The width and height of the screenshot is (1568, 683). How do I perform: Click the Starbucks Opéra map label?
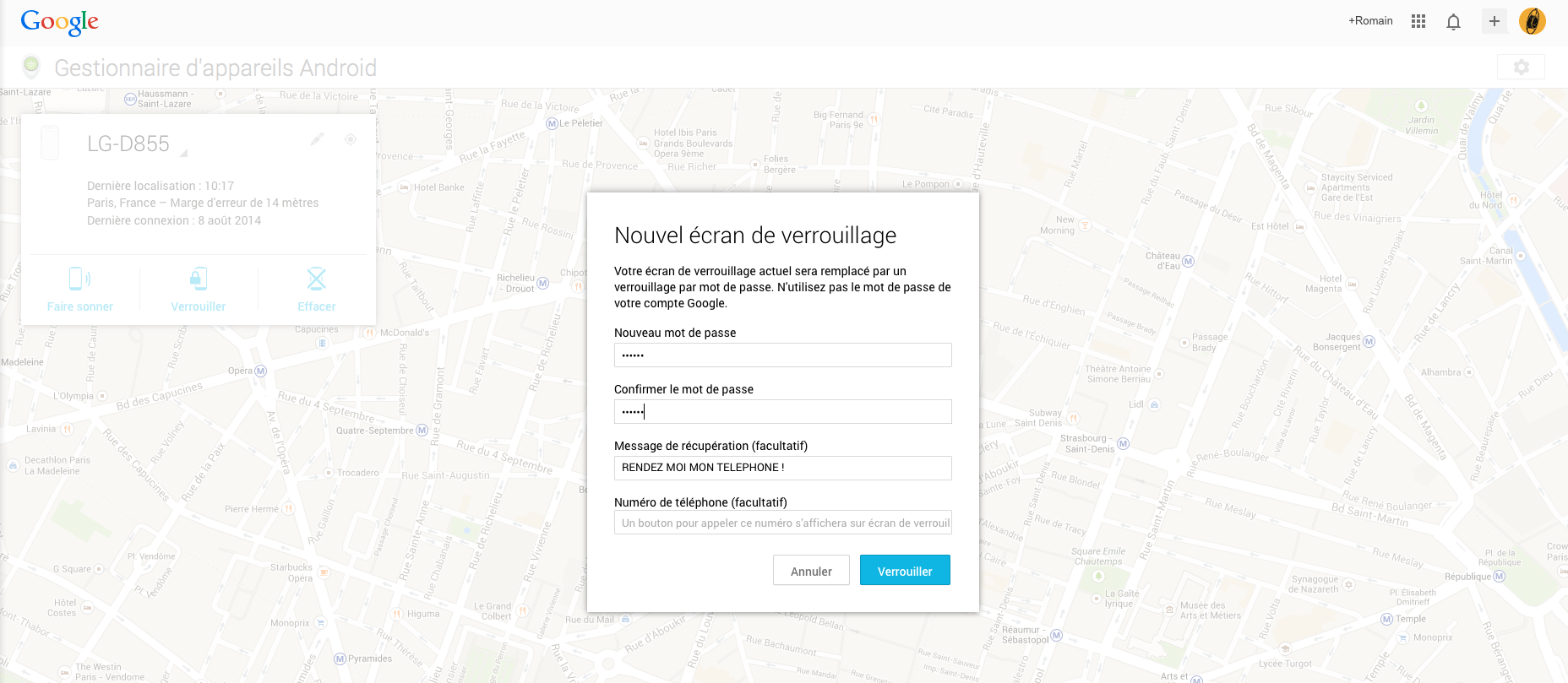pos(291,572)
